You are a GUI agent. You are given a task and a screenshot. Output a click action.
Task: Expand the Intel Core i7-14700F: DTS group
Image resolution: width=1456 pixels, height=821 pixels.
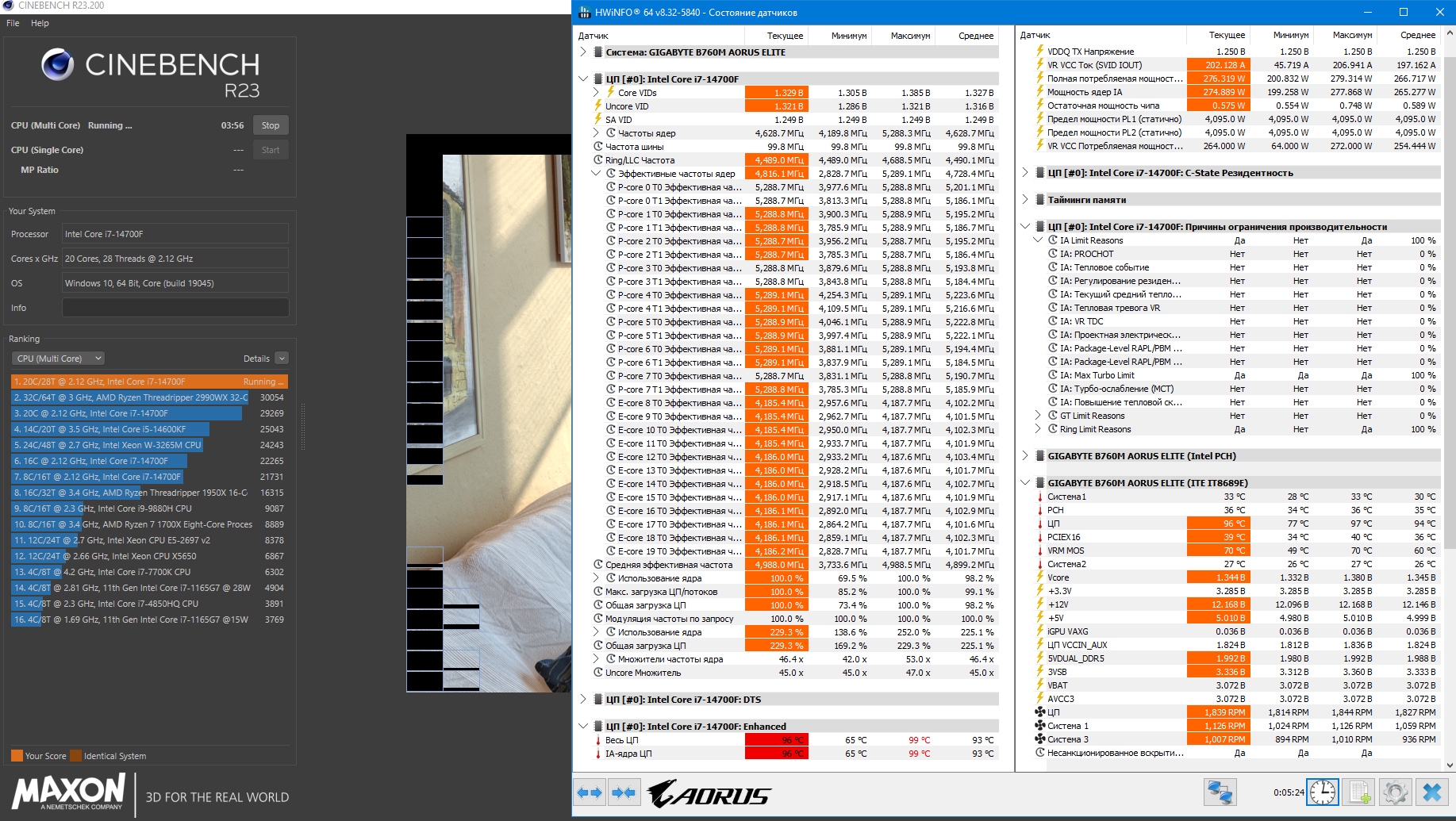coord(583,700)
